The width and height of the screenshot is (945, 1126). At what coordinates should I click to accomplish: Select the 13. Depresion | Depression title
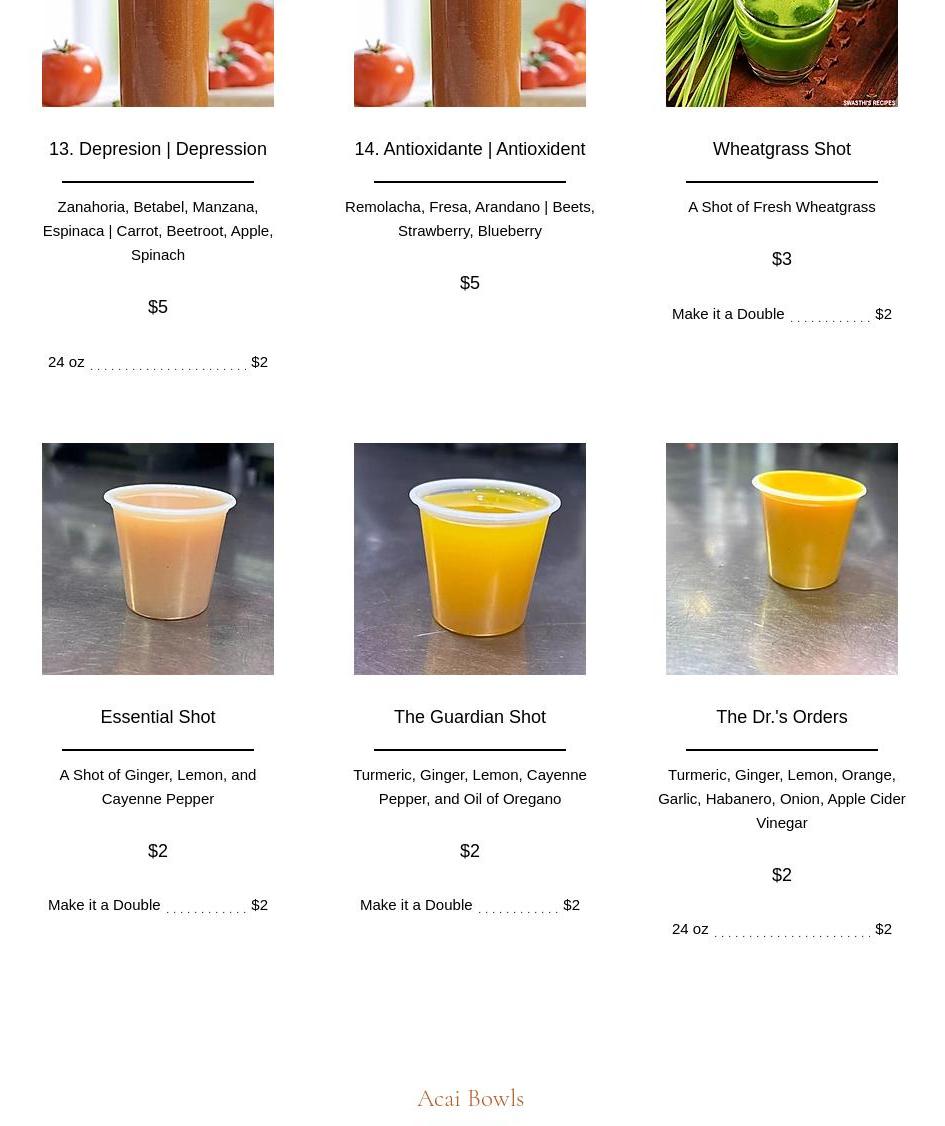[157, 149]
